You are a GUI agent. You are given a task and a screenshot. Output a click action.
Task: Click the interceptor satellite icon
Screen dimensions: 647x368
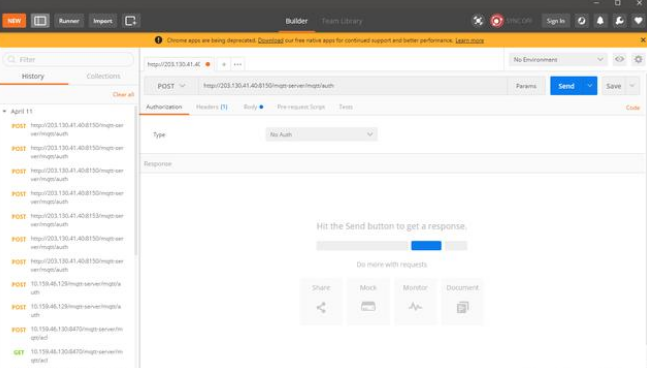pyautogui.click(x=478, y=21)
